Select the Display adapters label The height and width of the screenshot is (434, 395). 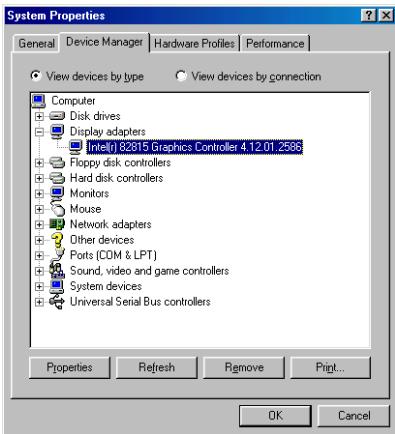108,131
